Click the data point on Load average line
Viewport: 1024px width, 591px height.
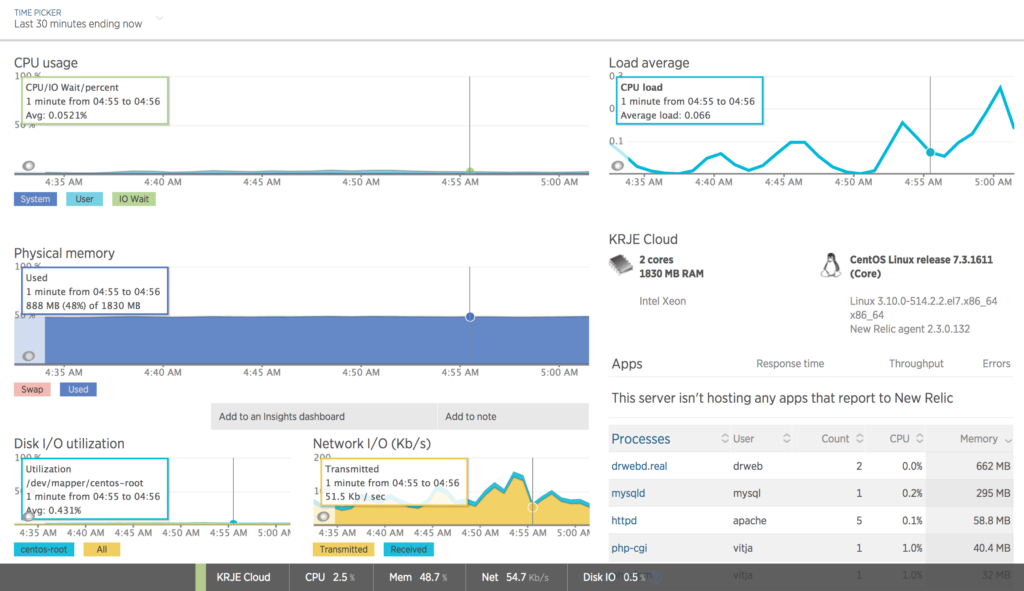(930, 152)
